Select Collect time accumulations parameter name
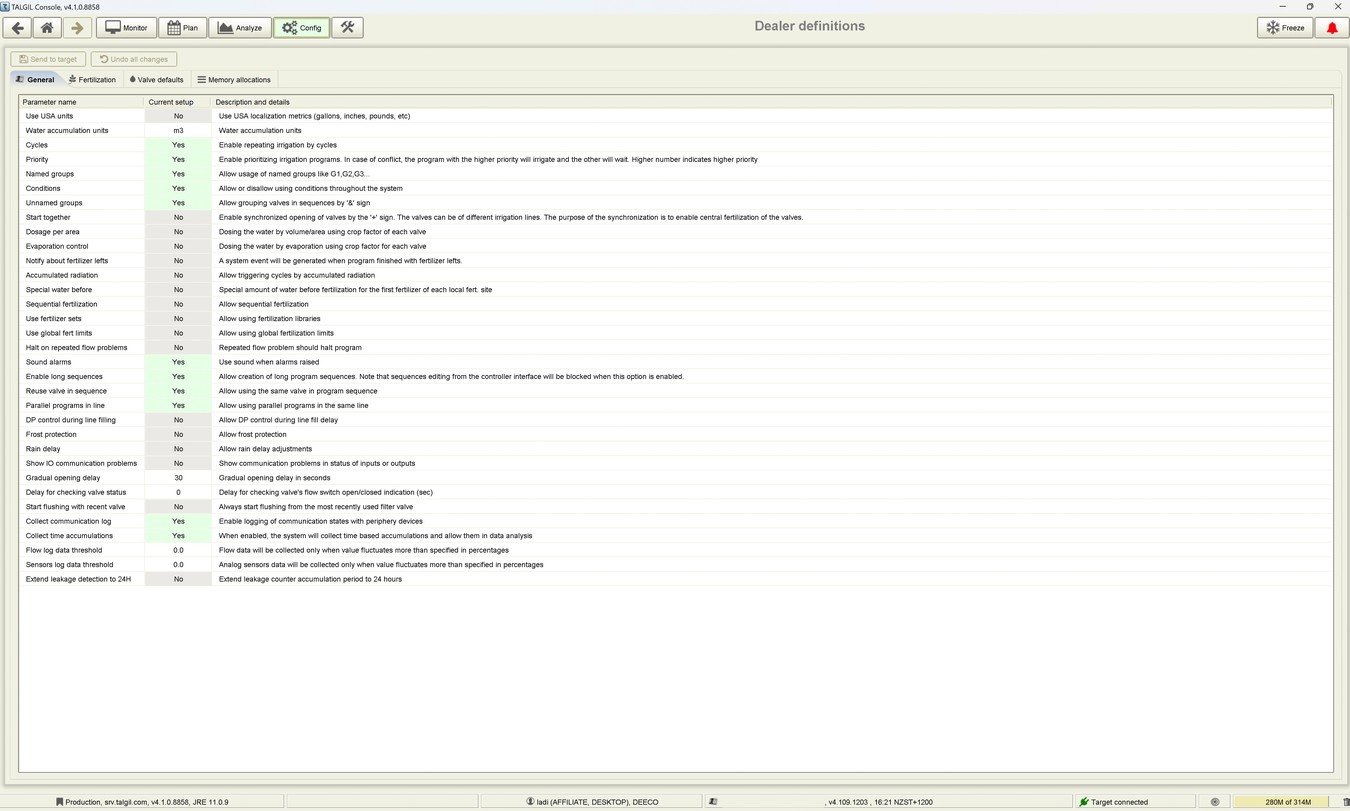The image size is (1350, 811). point(69,536)
